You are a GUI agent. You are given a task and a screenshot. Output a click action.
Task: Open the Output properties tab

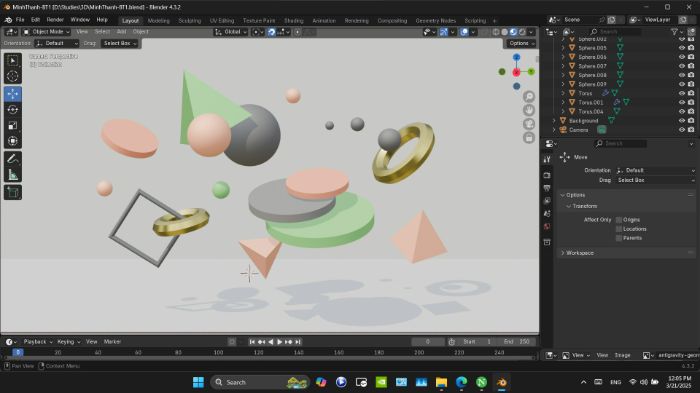(547, 188)
